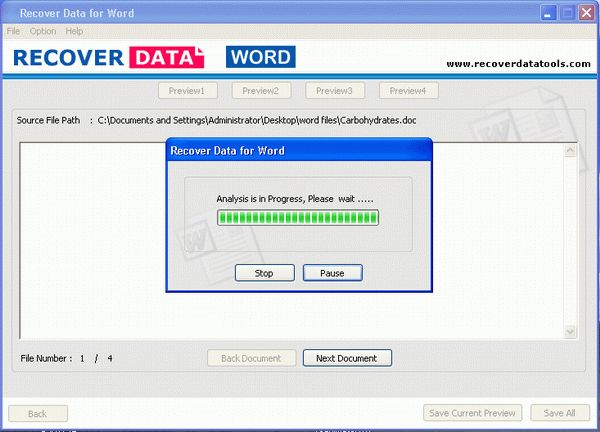Pause the analysis process

pos(333,273)
